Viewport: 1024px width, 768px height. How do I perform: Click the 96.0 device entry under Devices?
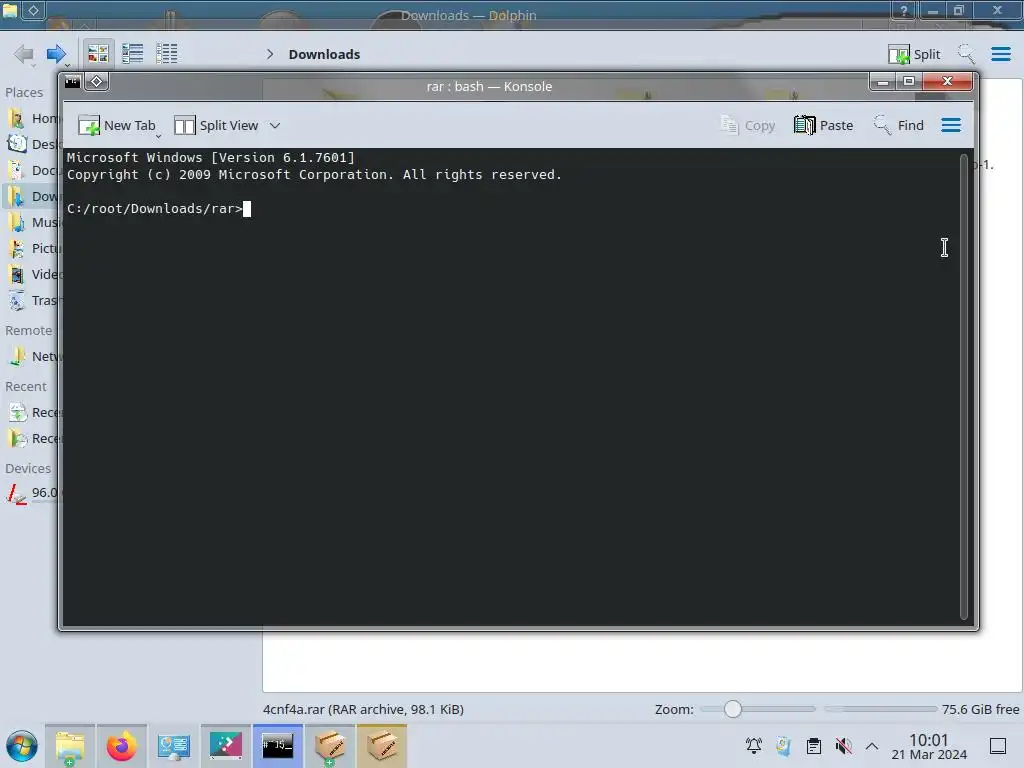coord(33,493)
